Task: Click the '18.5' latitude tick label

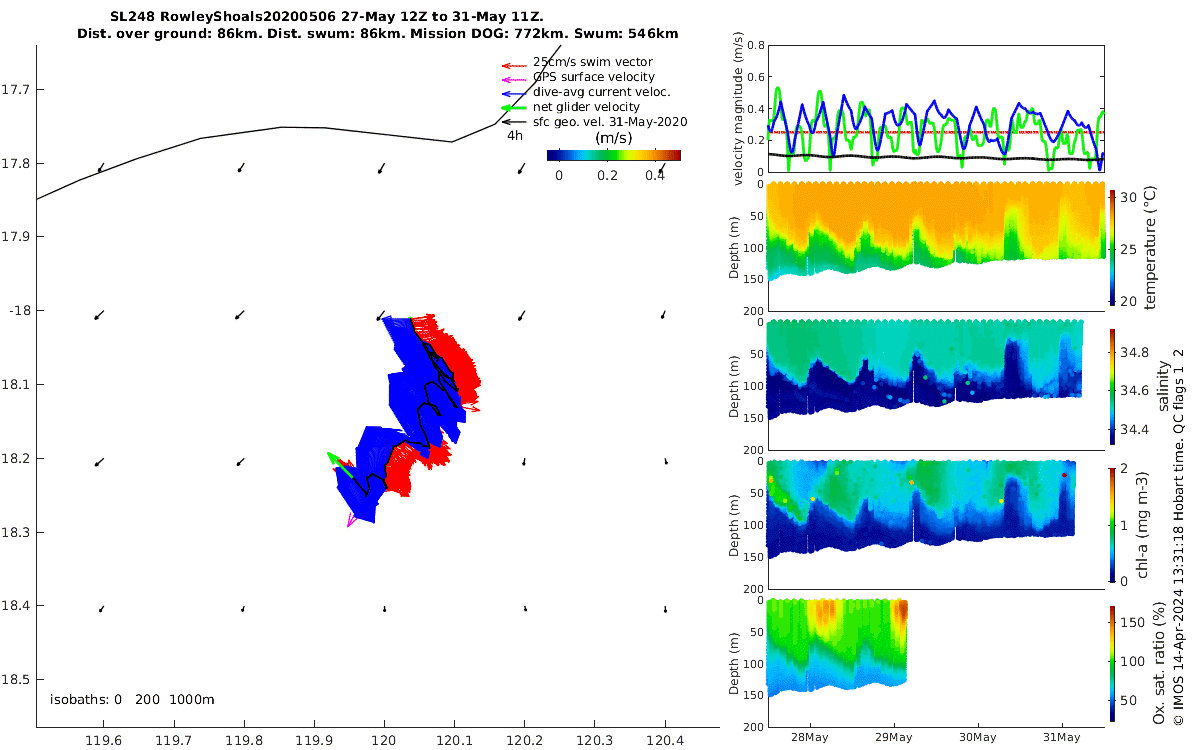Action: (15, 679)
